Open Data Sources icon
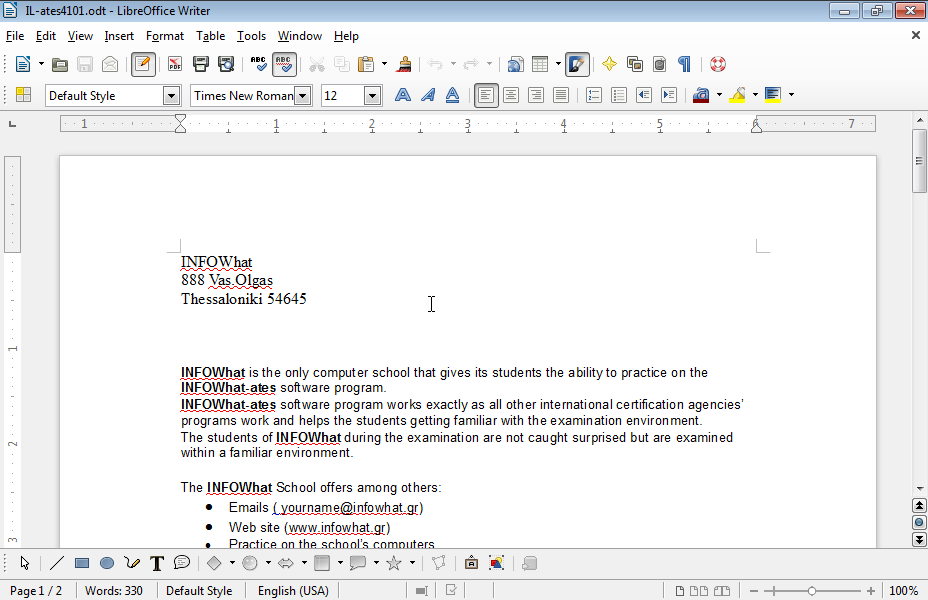The image size is (928, 600). click(659, 64)
